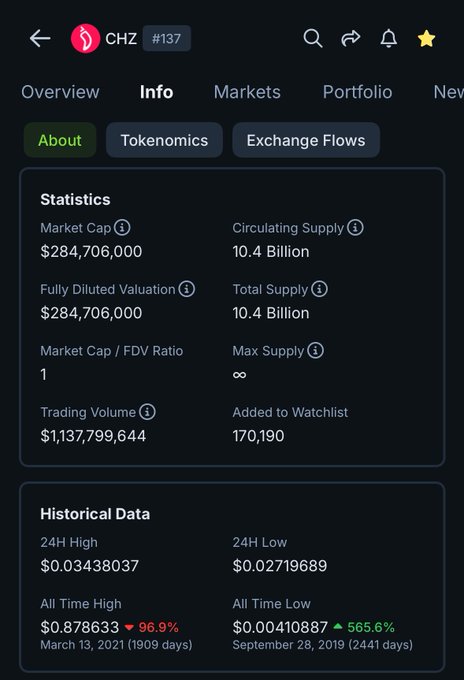This screenshot has width=464, height=680.
Task: Show the Tokenomics section
Action: tap(164, 140)
